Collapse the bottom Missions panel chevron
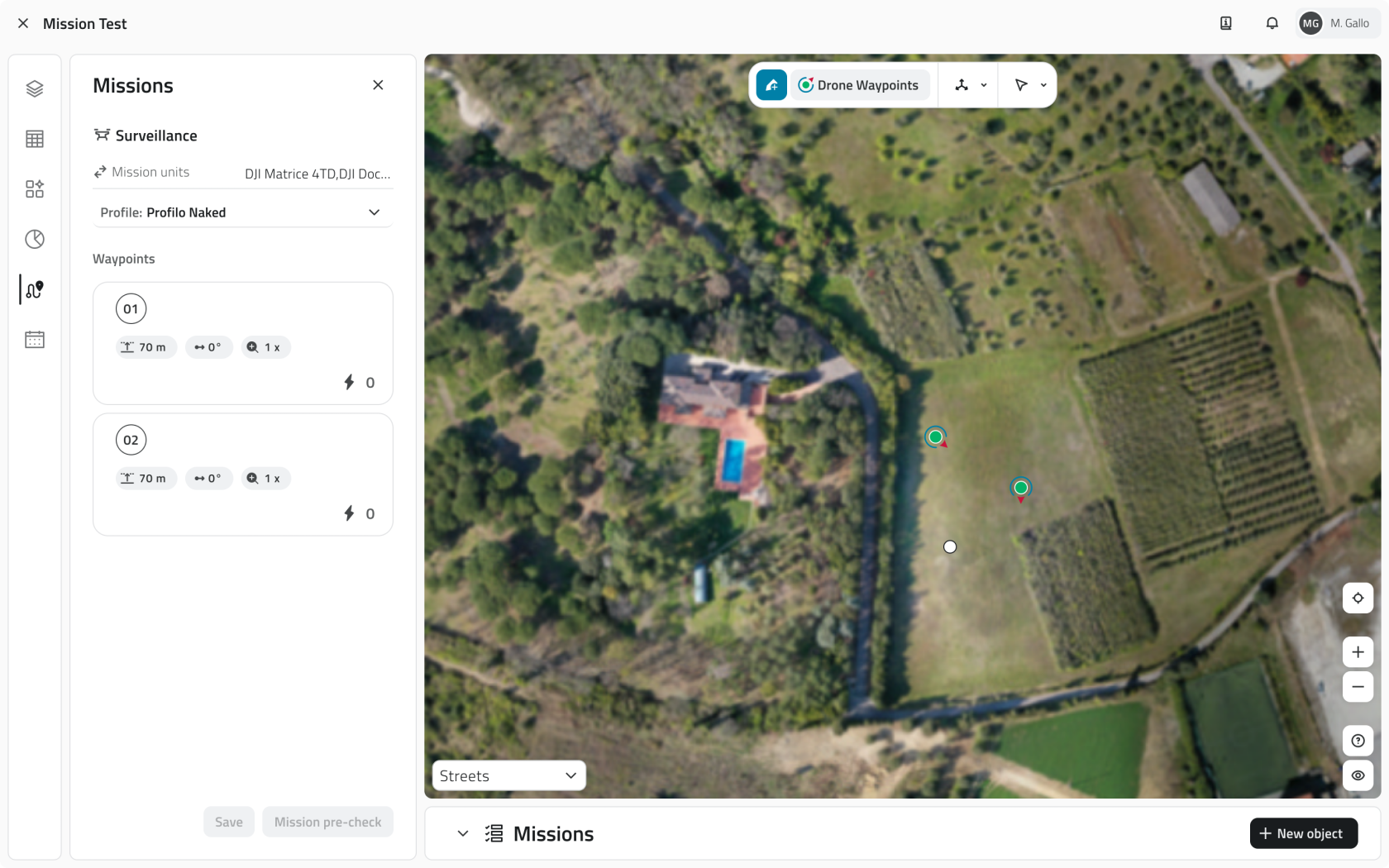 tap(463, 833)
